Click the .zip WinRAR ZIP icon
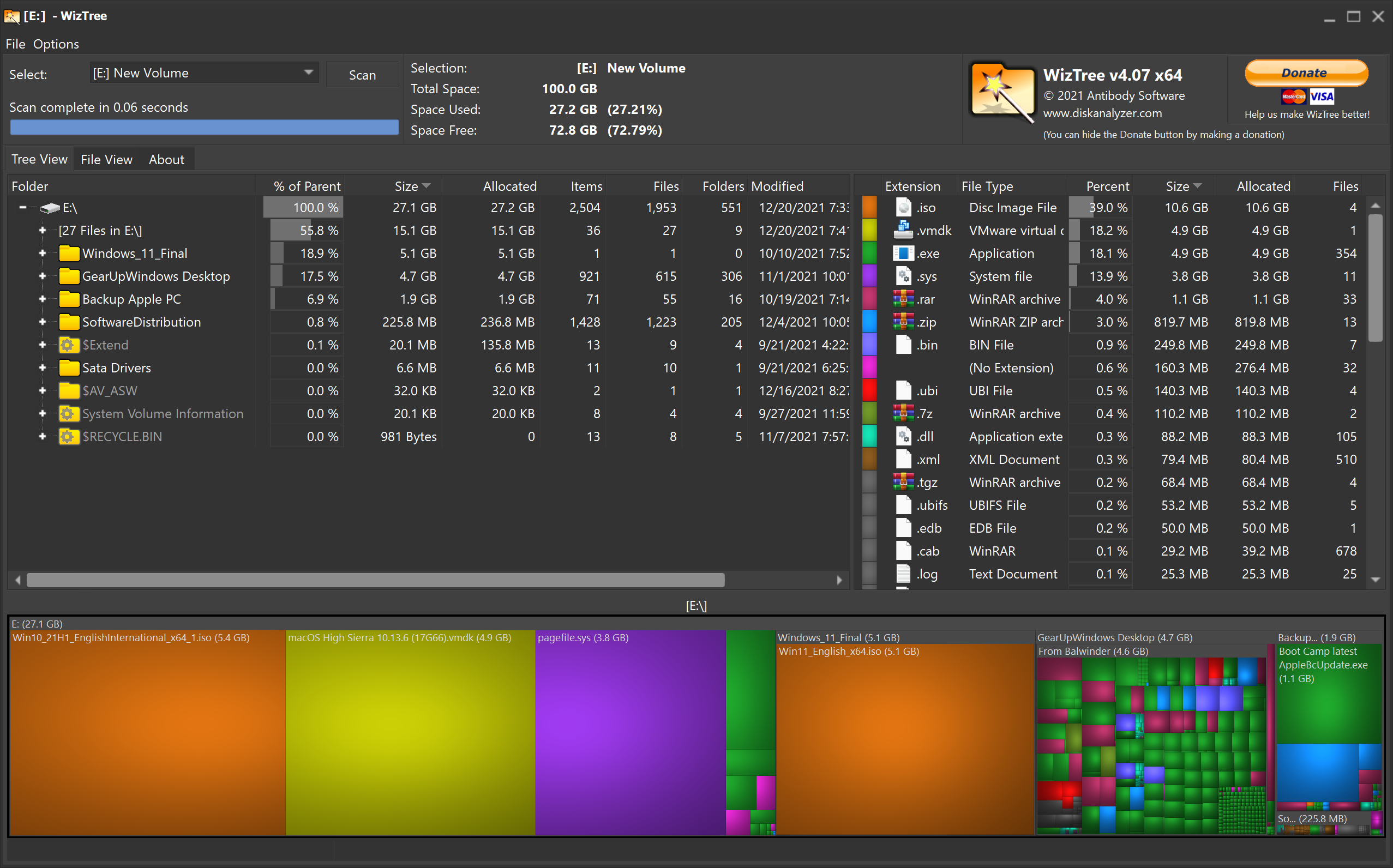The width and height of the screenshot is (1393, 868). click(x=904, y=322)
